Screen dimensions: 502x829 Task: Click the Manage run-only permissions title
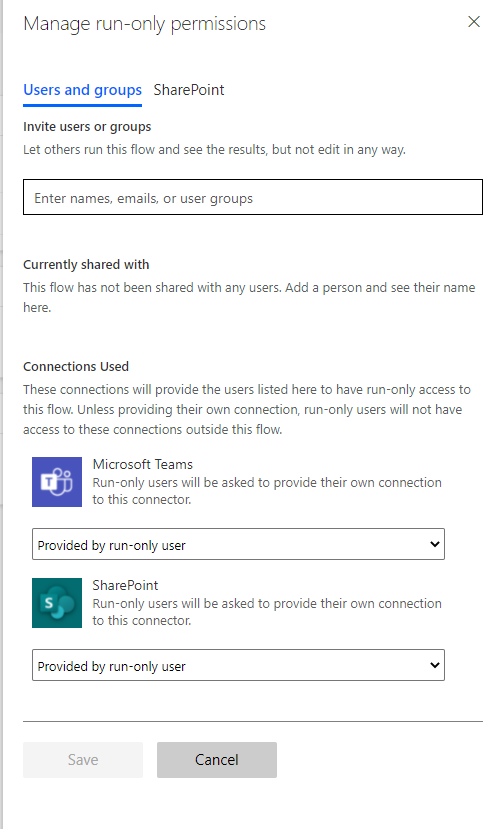[x=145, y=24]
